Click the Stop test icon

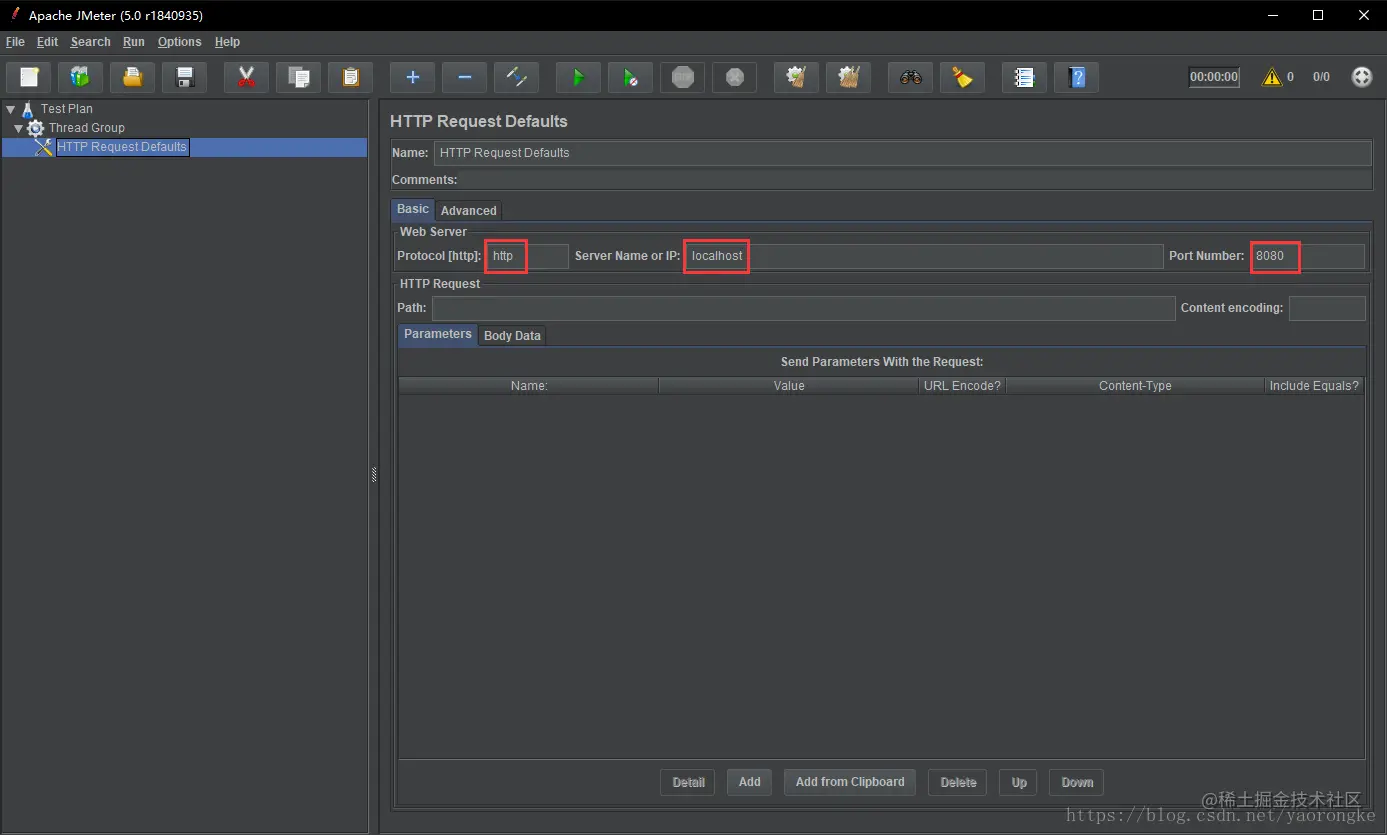point(682,77)
